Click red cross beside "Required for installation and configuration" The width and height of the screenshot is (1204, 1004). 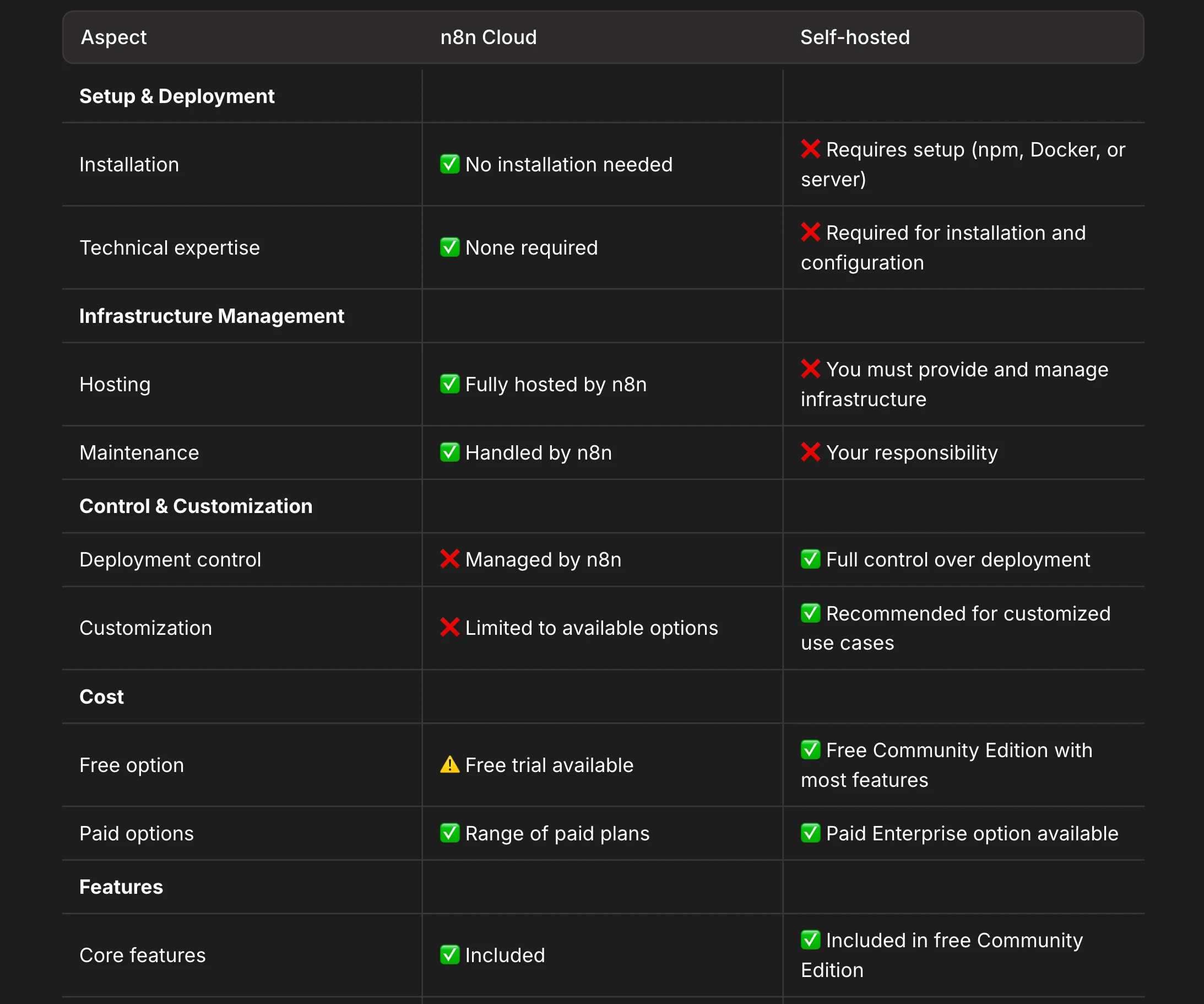[x=810, y=233]
